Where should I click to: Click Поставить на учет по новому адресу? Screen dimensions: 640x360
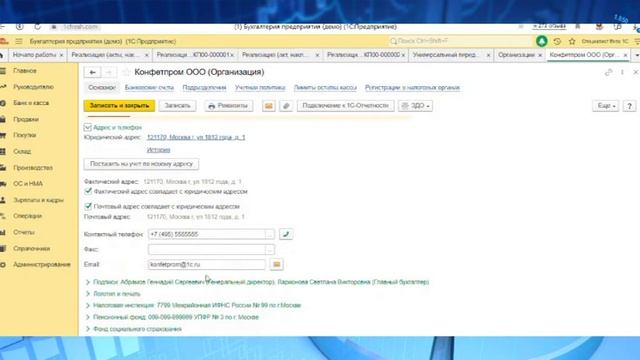(141, 164)
